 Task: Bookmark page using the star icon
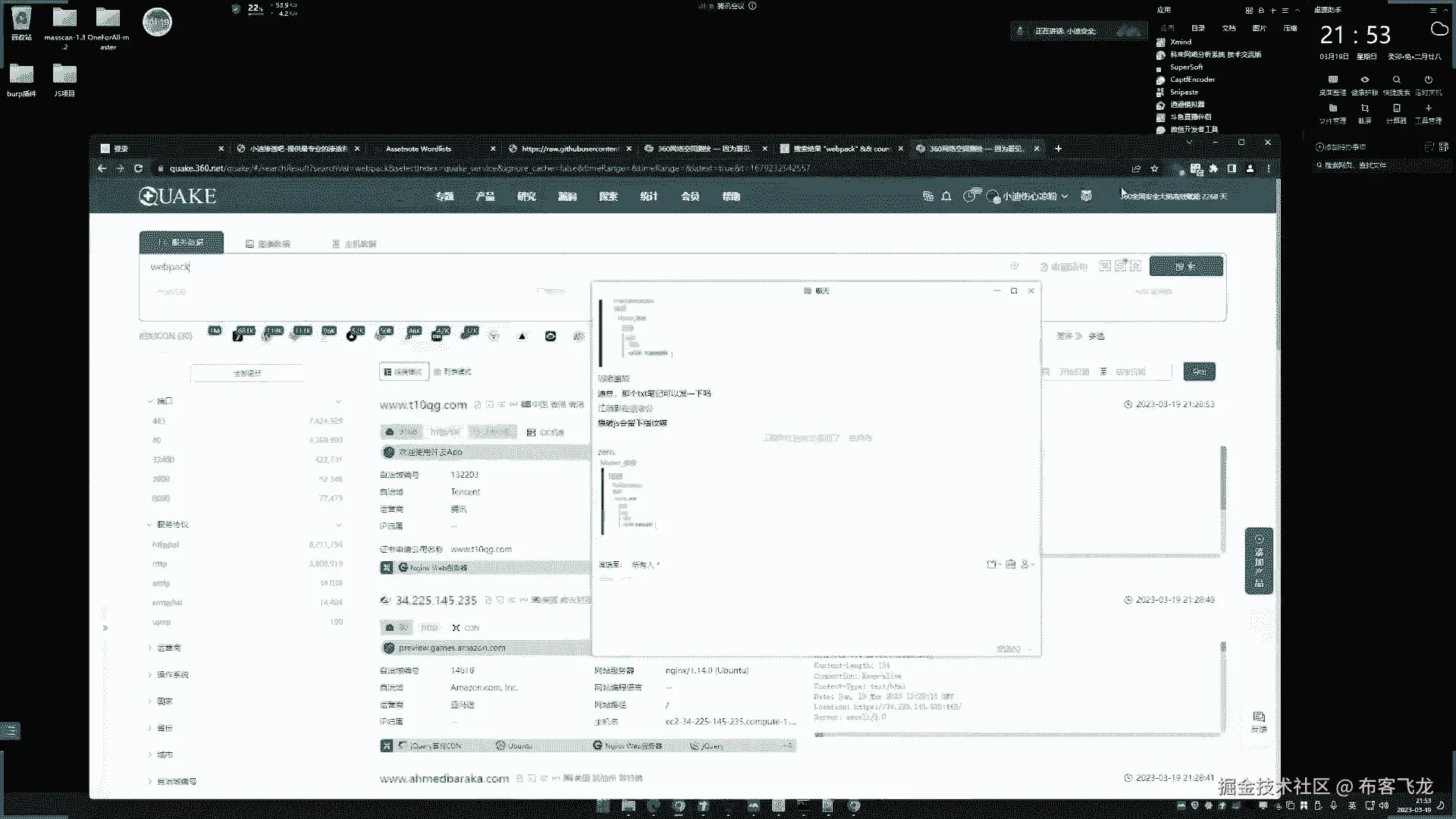(x=1154, y=168)
